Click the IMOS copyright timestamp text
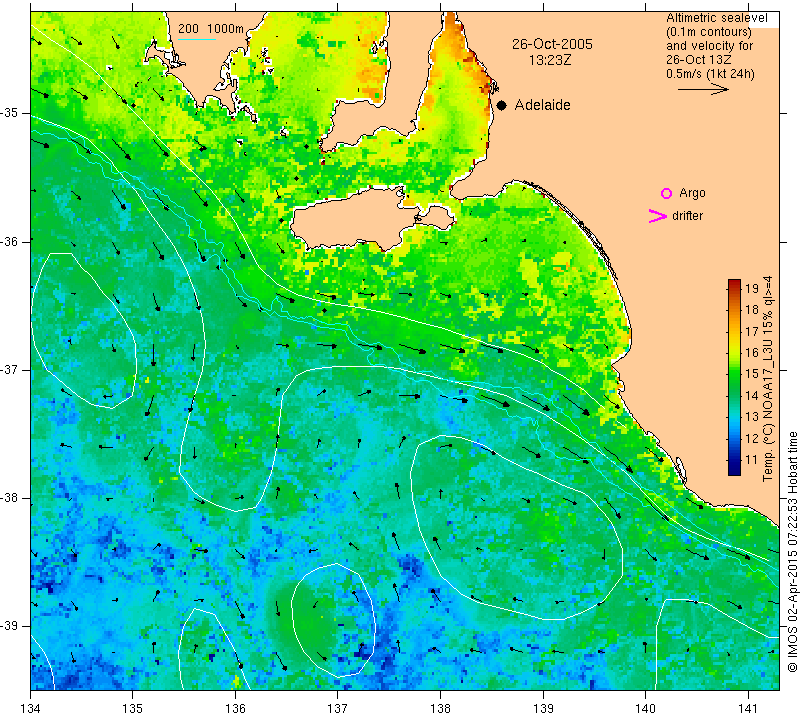 pos(792,551)
